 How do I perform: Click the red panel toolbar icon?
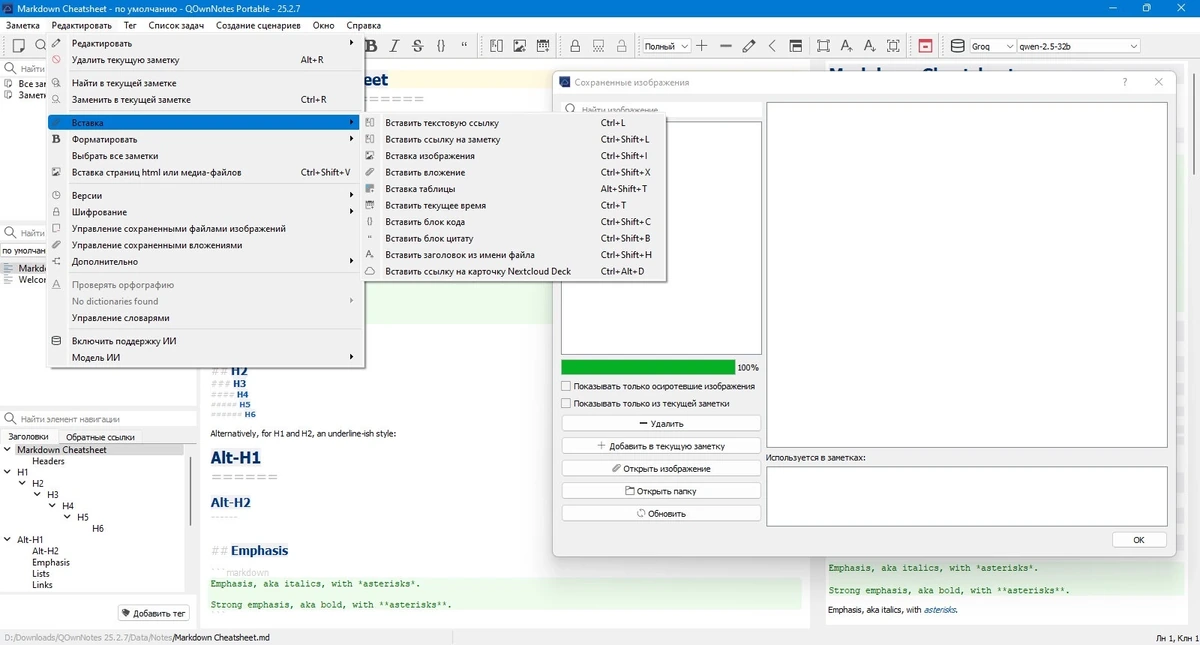(926, 46)
